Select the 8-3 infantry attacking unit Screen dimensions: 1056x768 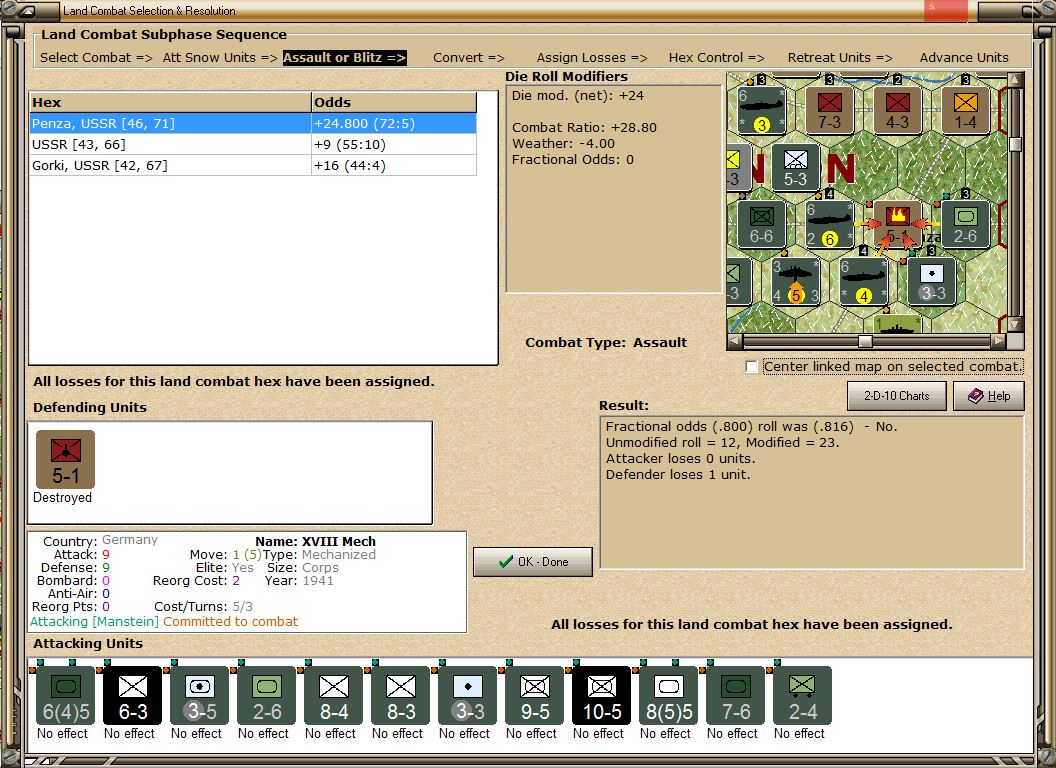(401, 697)
